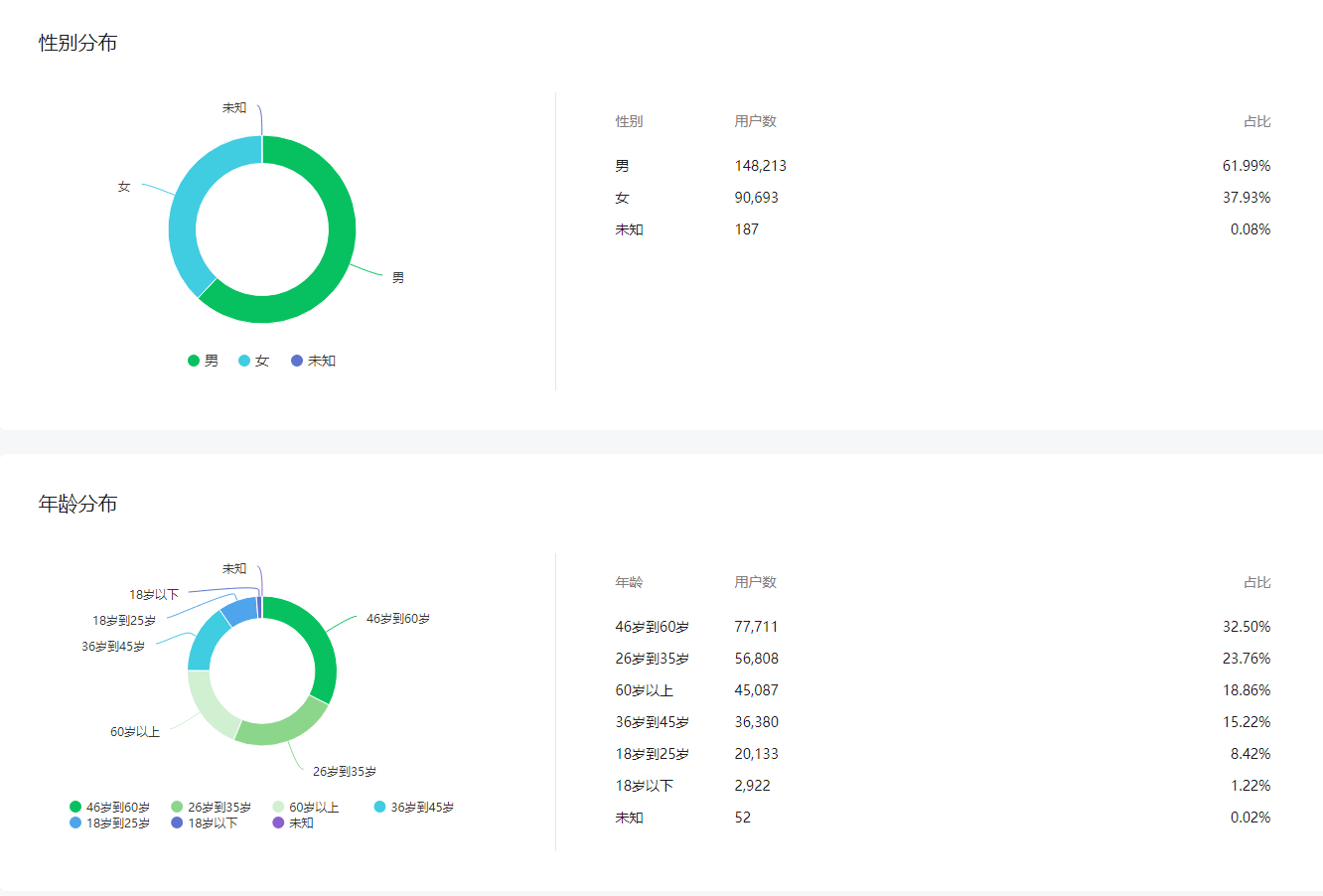
Task: Toggle the 46岁到60岁 legend item under age chart
Action: point(110,808)
